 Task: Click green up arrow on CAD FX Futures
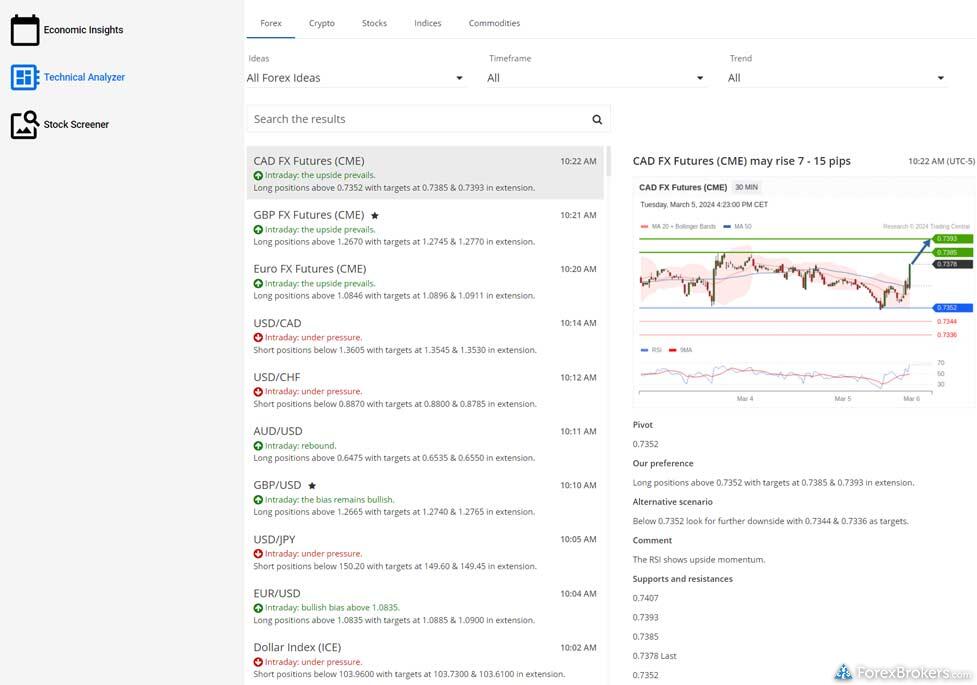coord(258,175)
